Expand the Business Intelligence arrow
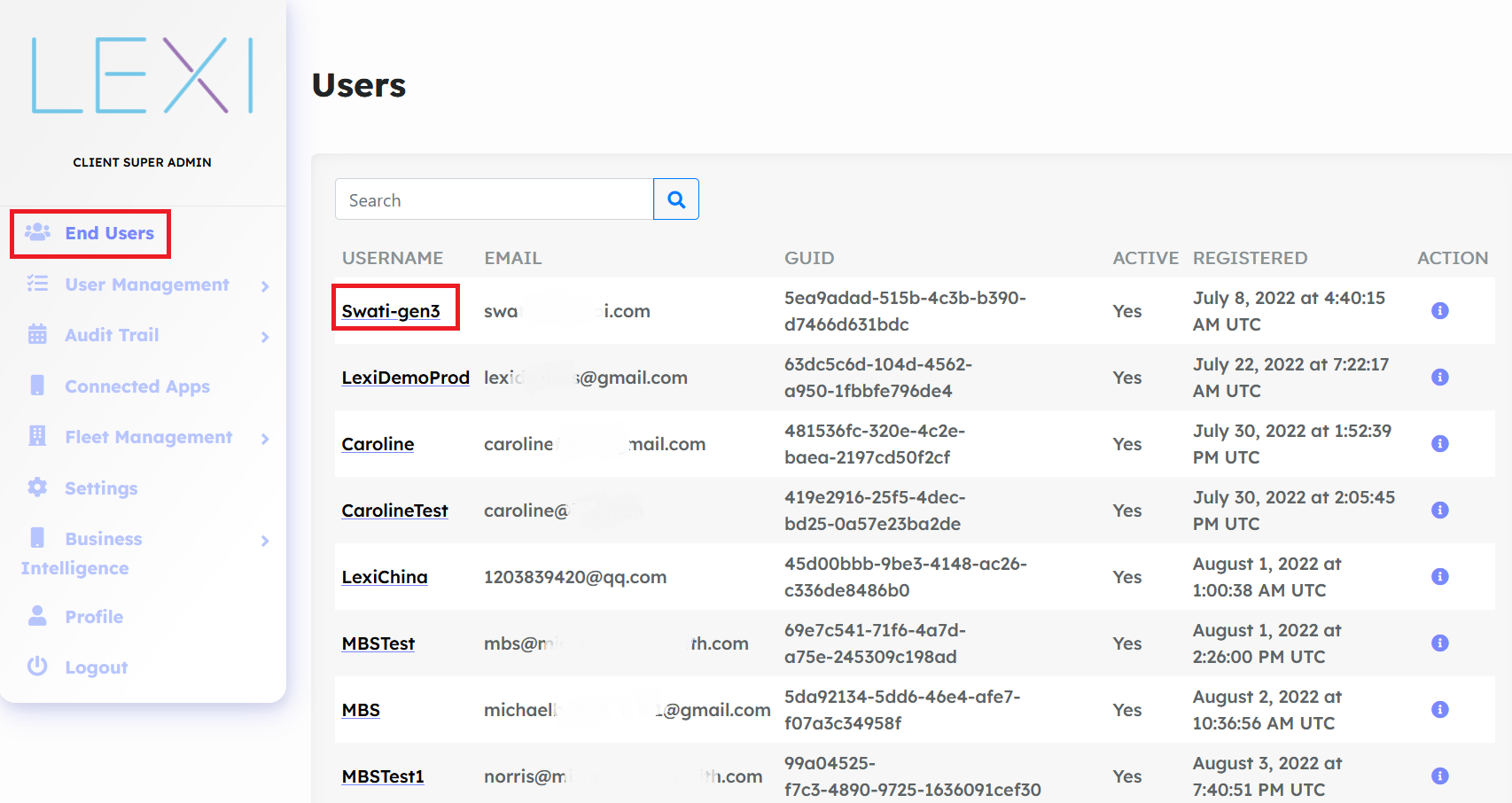Screen dimensions: 1512x803 tap(265, 540)
